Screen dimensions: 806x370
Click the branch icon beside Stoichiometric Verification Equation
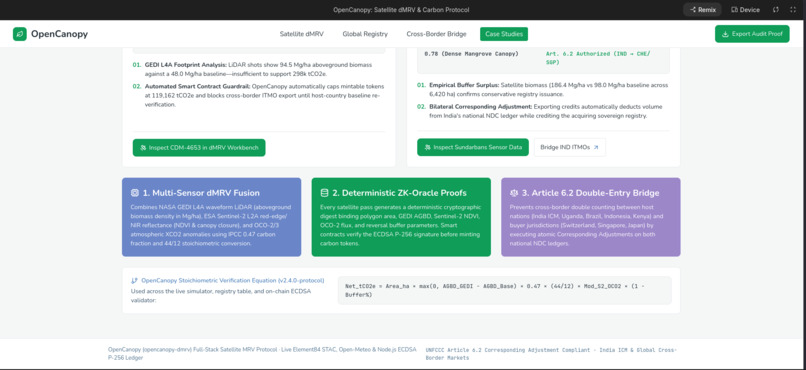(135, 281)
